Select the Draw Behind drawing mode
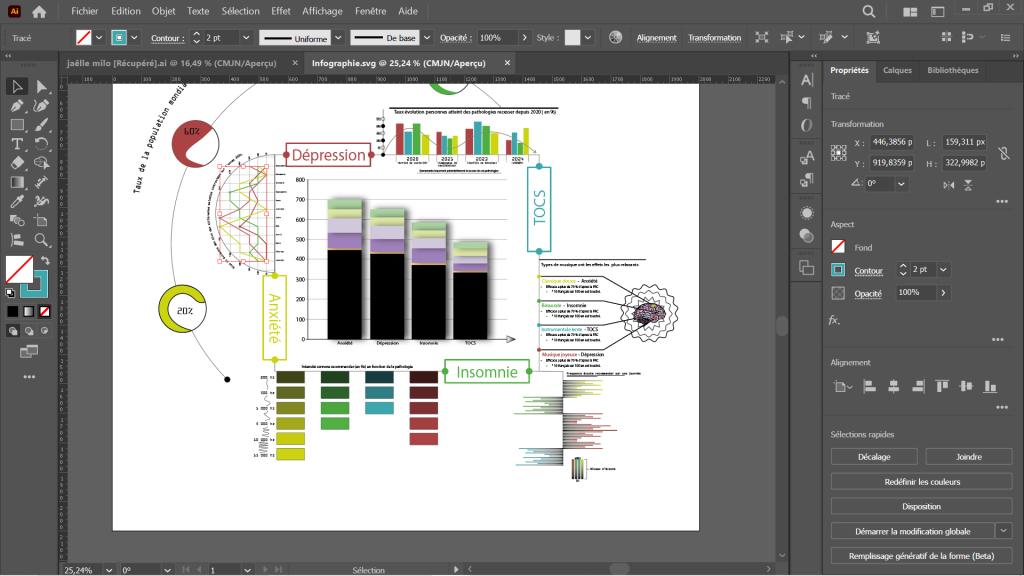The image size is (1024, 576). 29,330
